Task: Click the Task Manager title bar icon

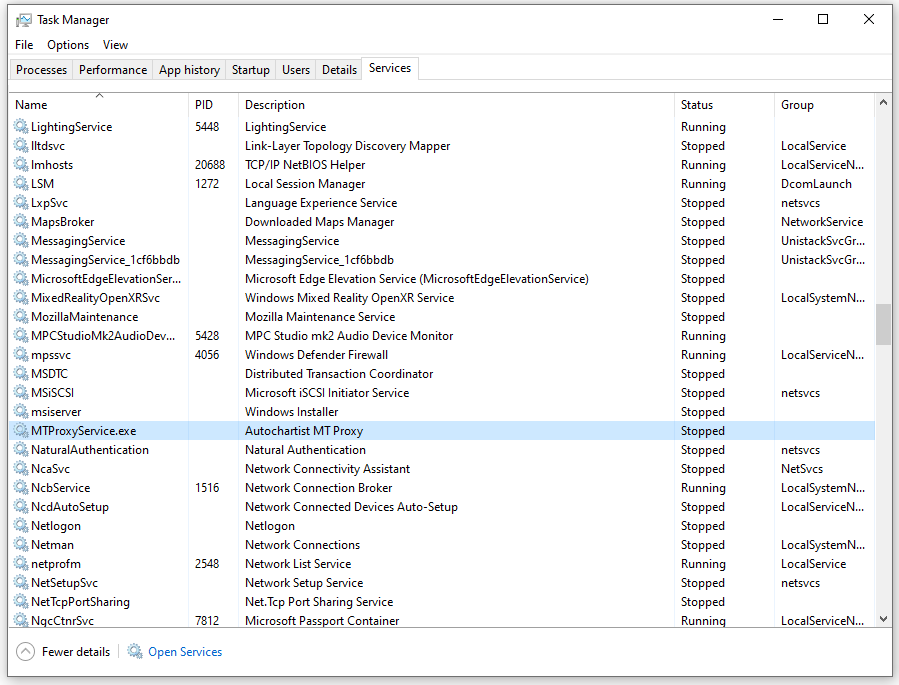Action: coord(24,20)
